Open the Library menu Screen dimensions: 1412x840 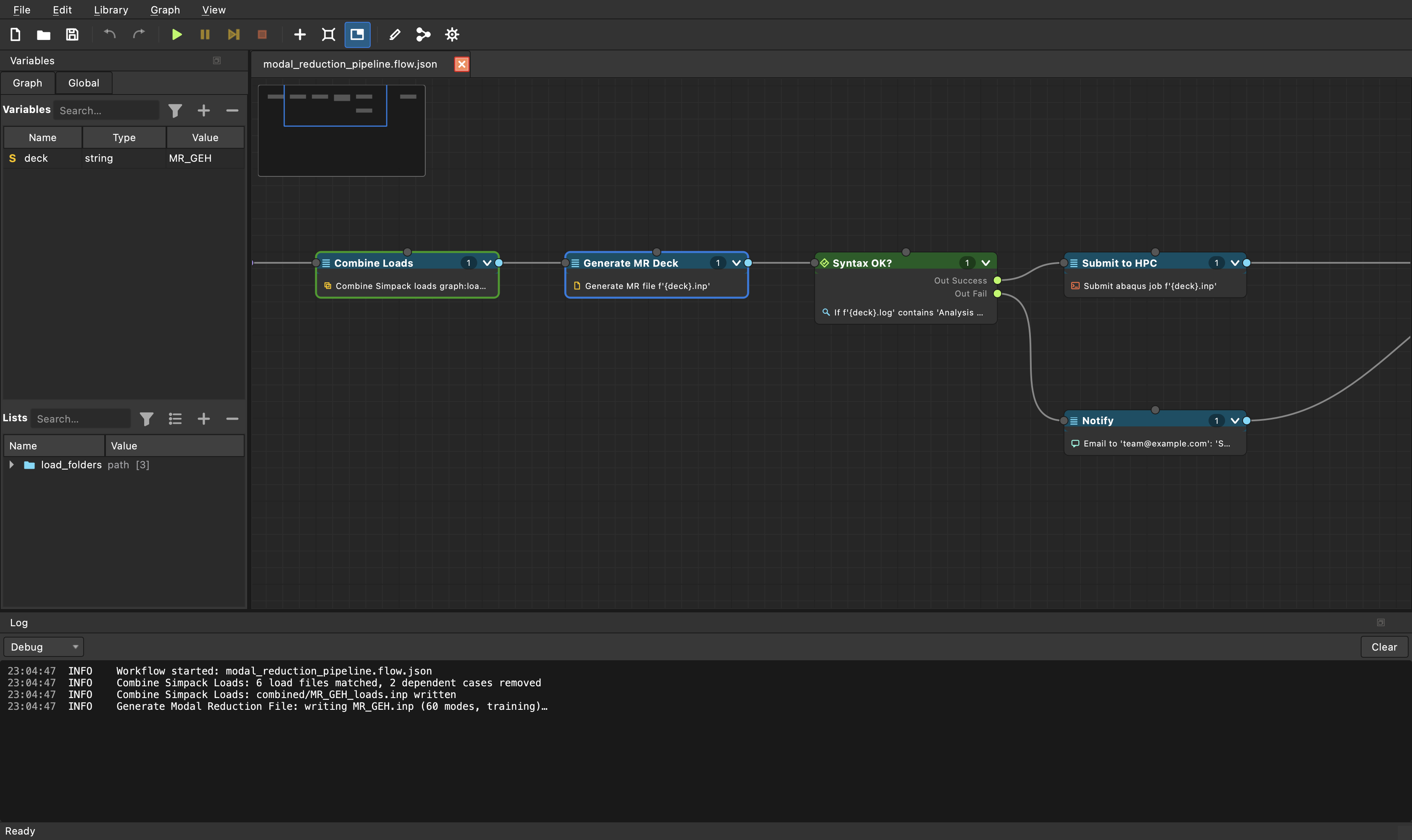pos(111,10)
